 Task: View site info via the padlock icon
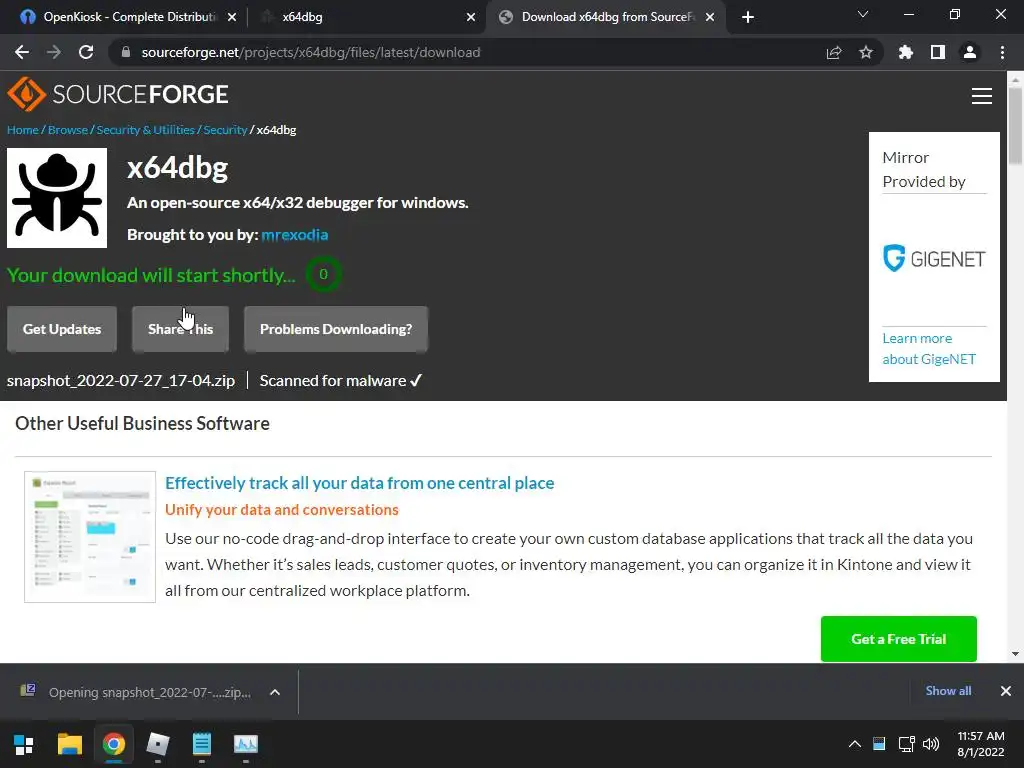click(x=126, y=52)
